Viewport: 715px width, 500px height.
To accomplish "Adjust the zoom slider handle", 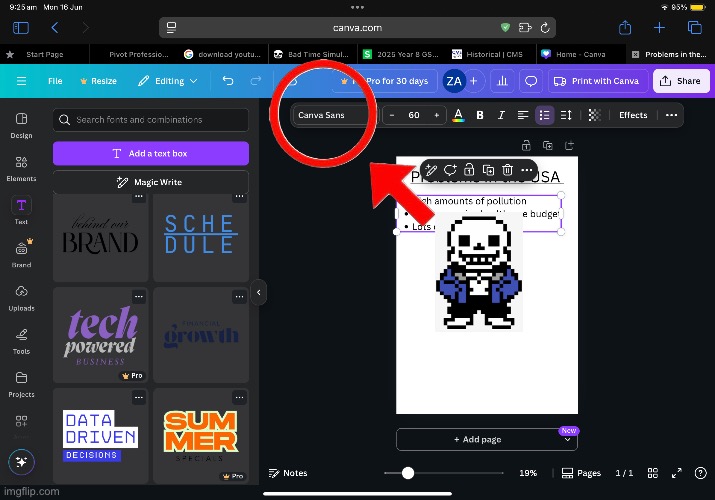I will pyautogui.click(x=408, y=473).
